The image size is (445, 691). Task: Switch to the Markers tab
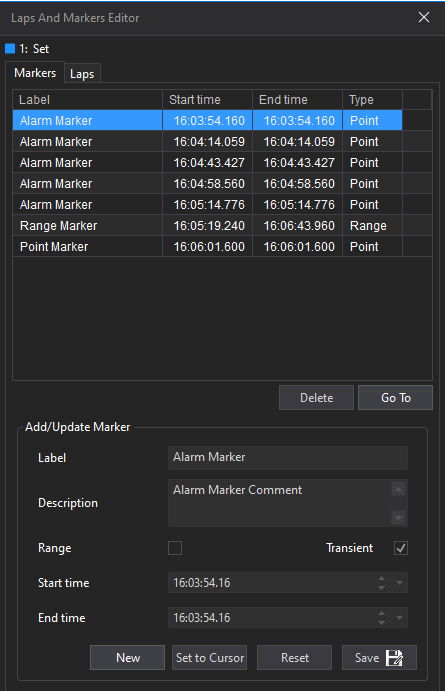pyautogui.click(x=35, y=73)
